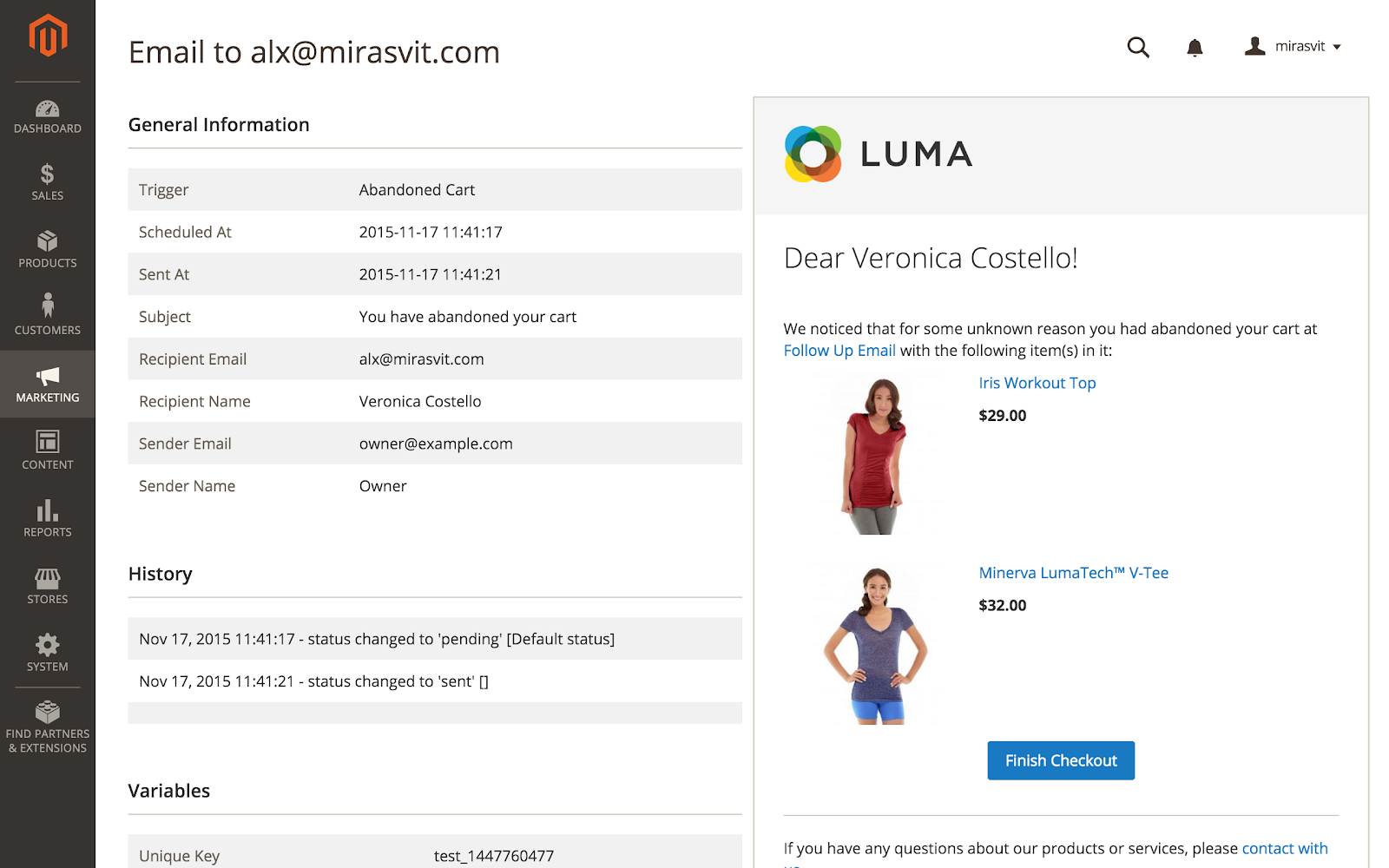The width and height of the screenshot is (1389, 868).
Task: Go to Products in sidebar
Action: (48, 250)
